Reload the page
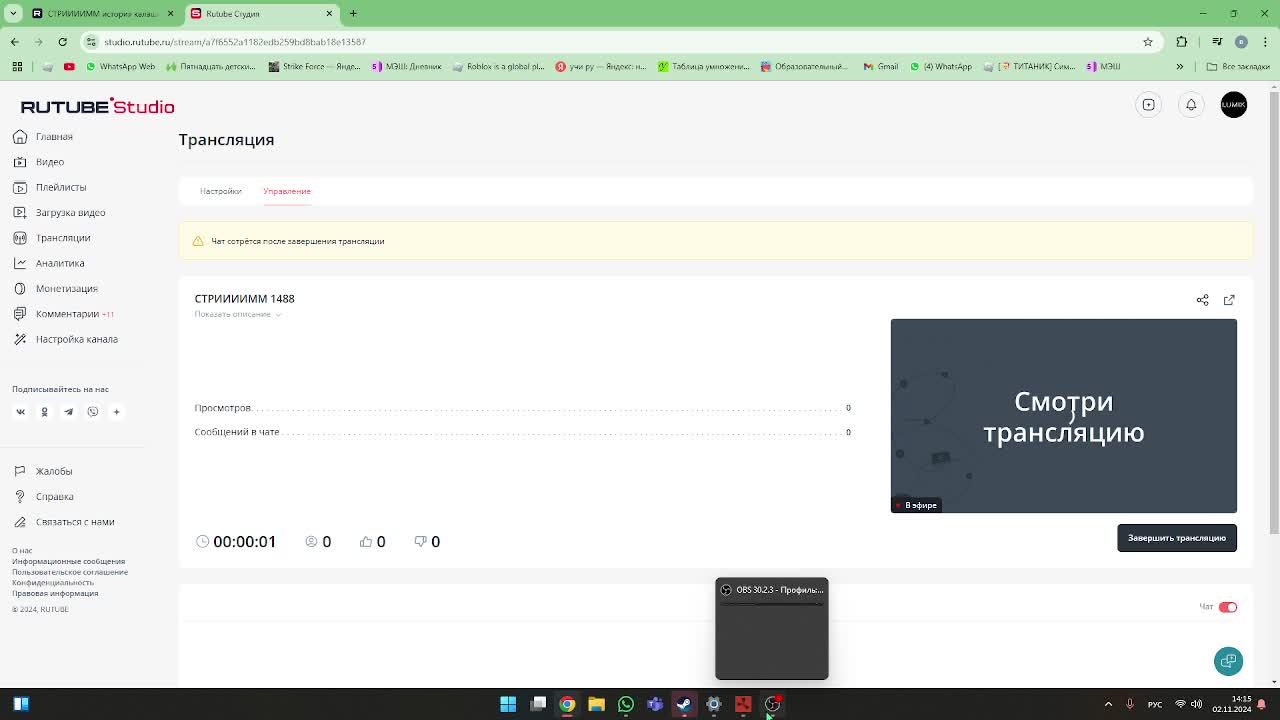1280x720 pixels. coord(62,42)
